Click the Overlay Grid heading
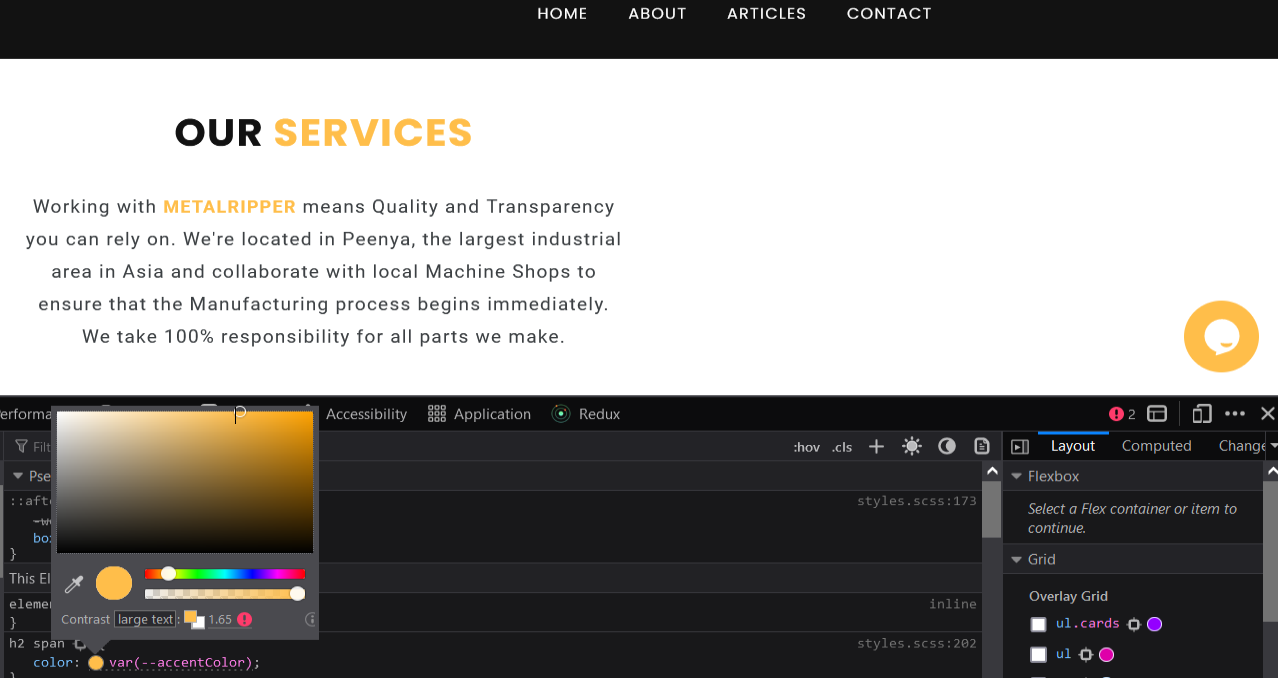 (x=1068, y=596)
